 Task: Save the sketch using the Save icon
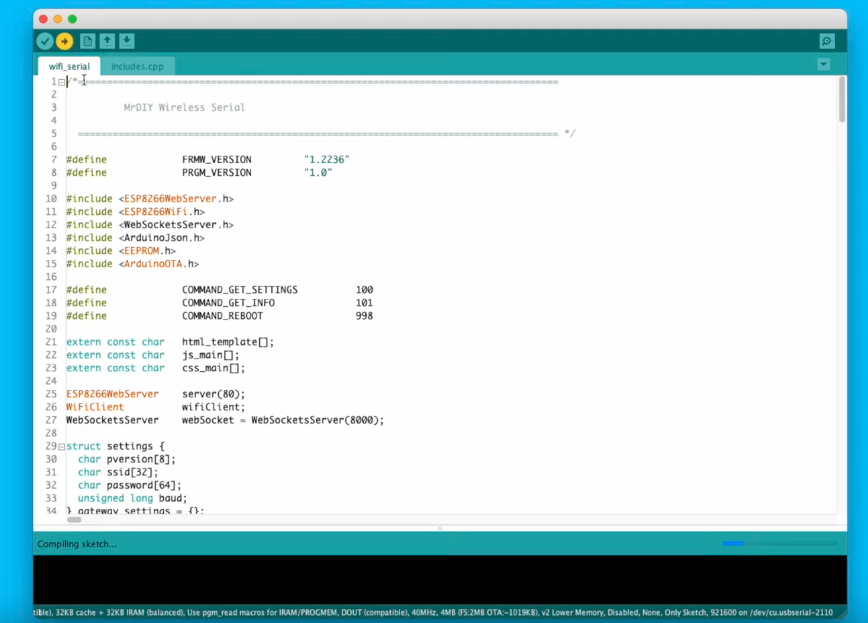pos(125,41)
